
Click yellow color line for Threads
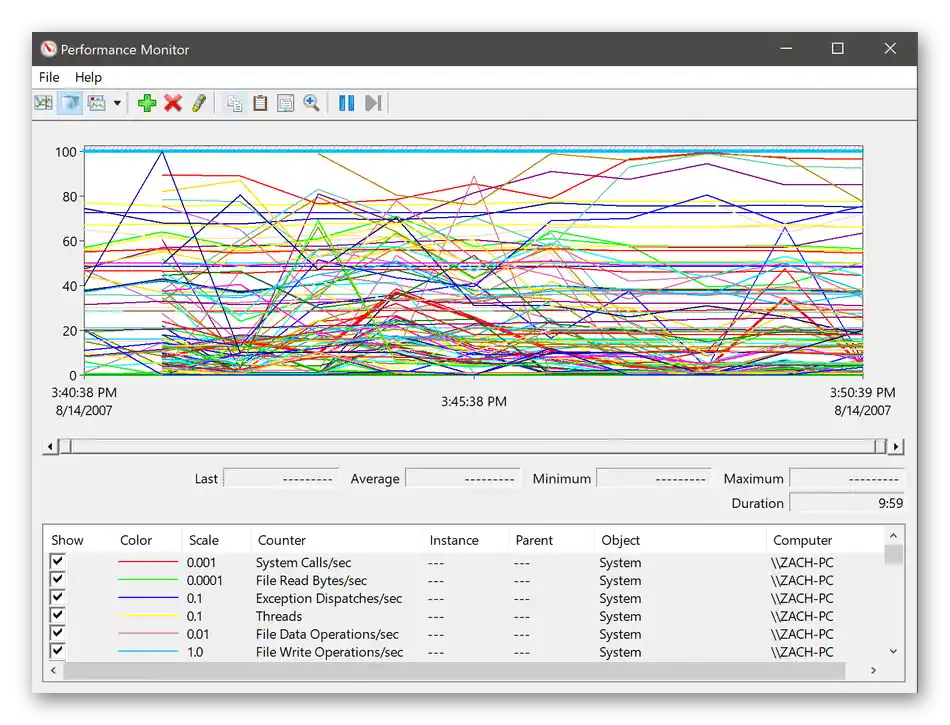(148, 616)
